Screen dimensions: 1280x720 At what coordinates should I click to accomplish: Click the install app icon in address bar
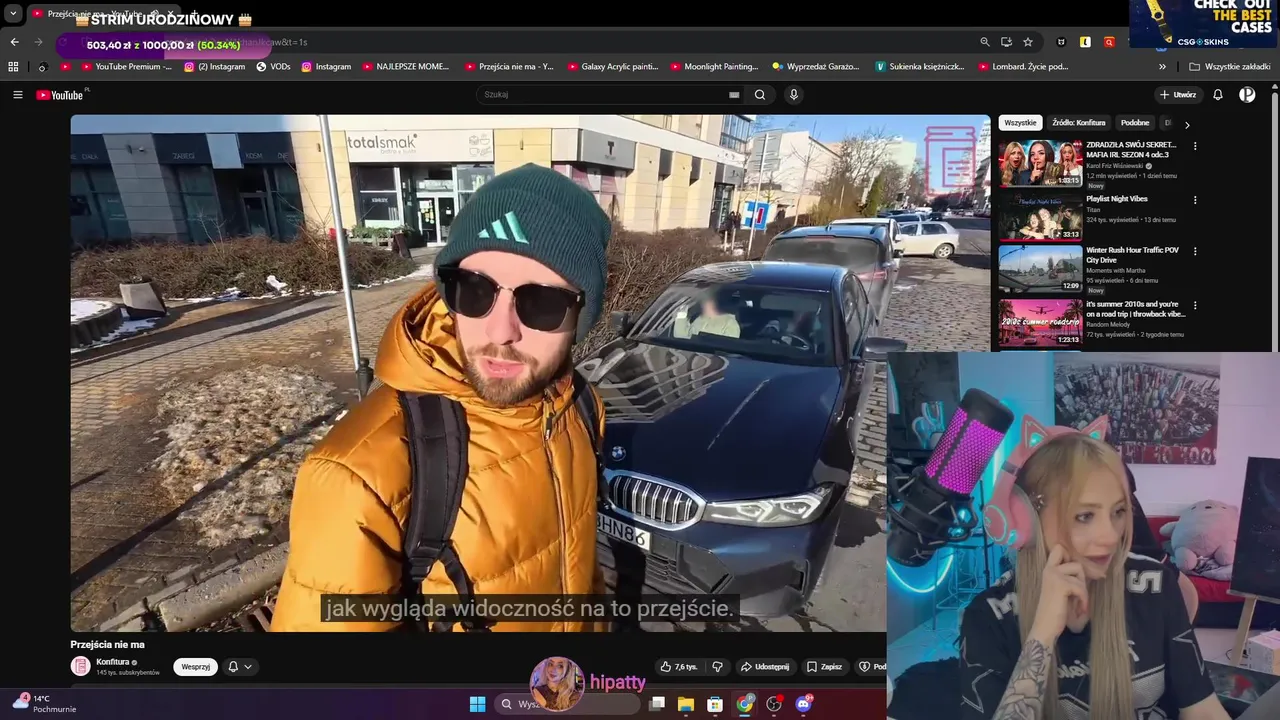pos(1006,42)
